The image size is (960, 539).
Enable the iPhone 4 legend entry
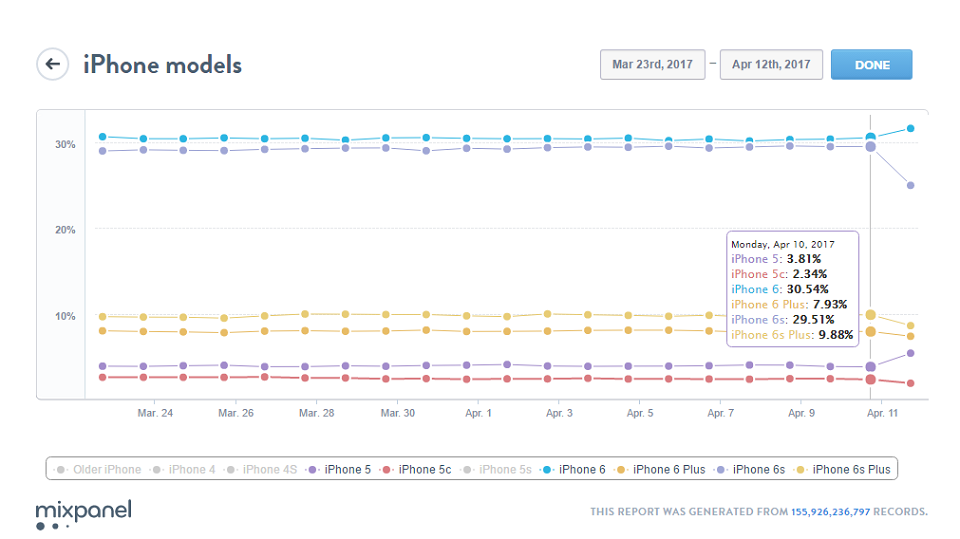coord(183,469)
